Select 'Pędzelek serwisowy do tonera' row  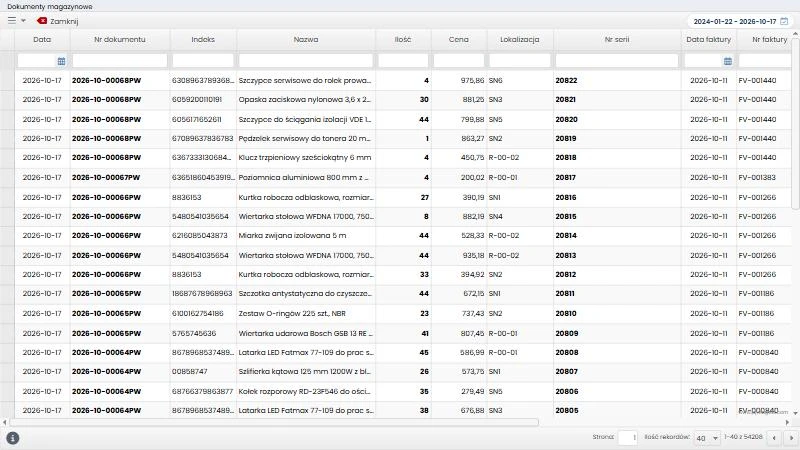click(x=305, y=138)
